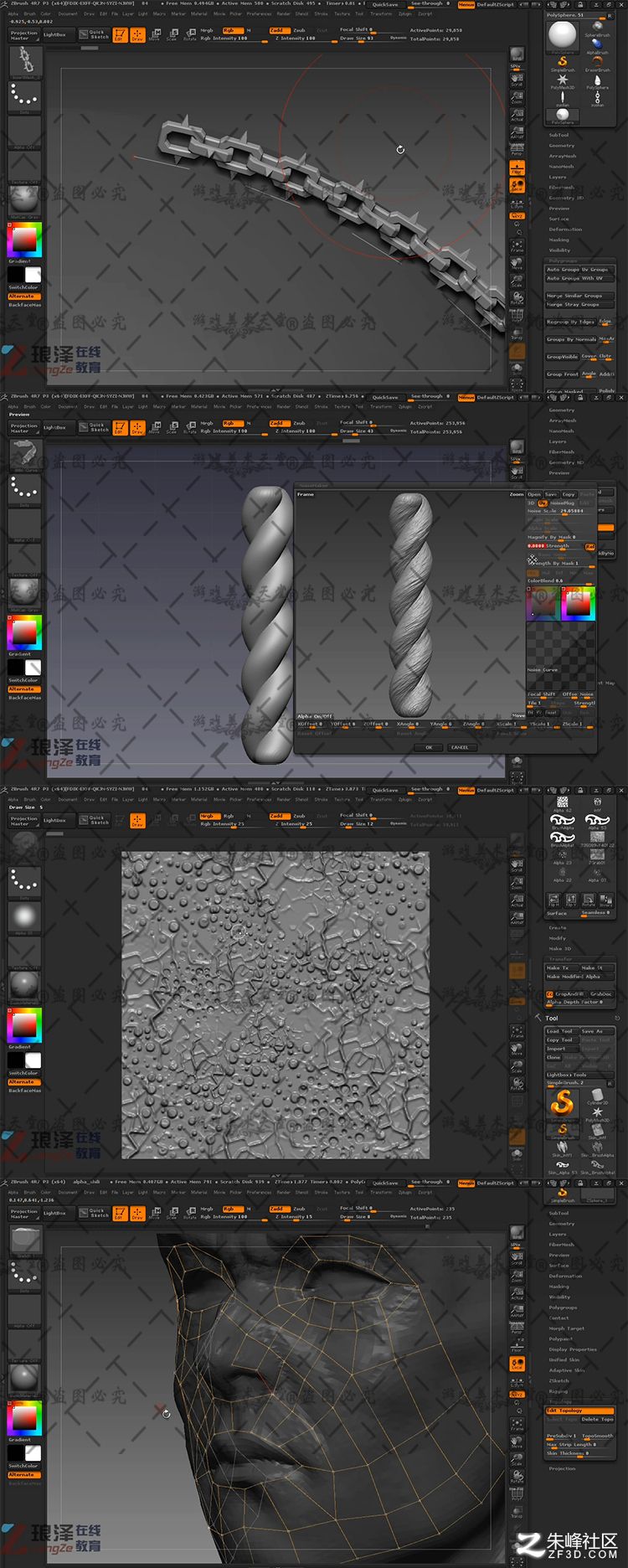This screenshot has height=1568, width=628.
Task: Toggle Draw mode in chain window toolbar
Action: pyautogui.click(x=136, y=34)
